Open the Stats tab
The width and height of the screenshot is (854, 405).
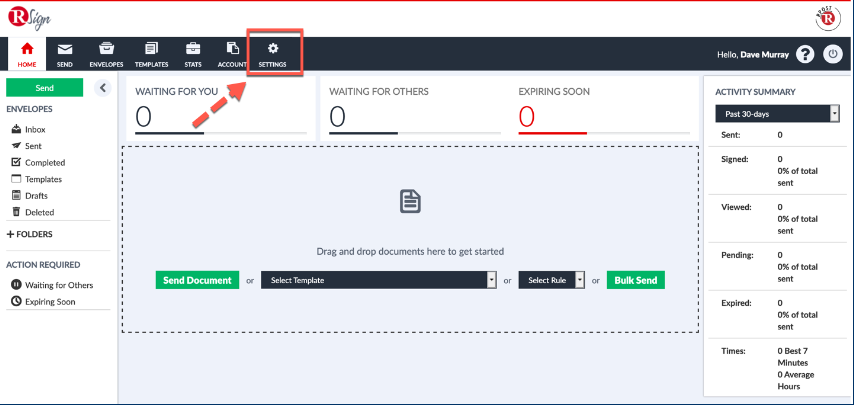coord(193,54)
